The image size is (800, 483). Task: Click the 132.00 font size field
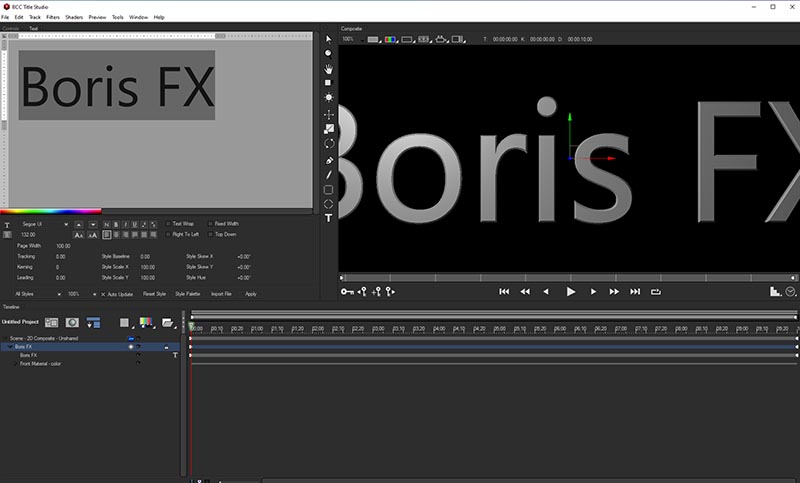pyautogui.click(x=29, y=235)
